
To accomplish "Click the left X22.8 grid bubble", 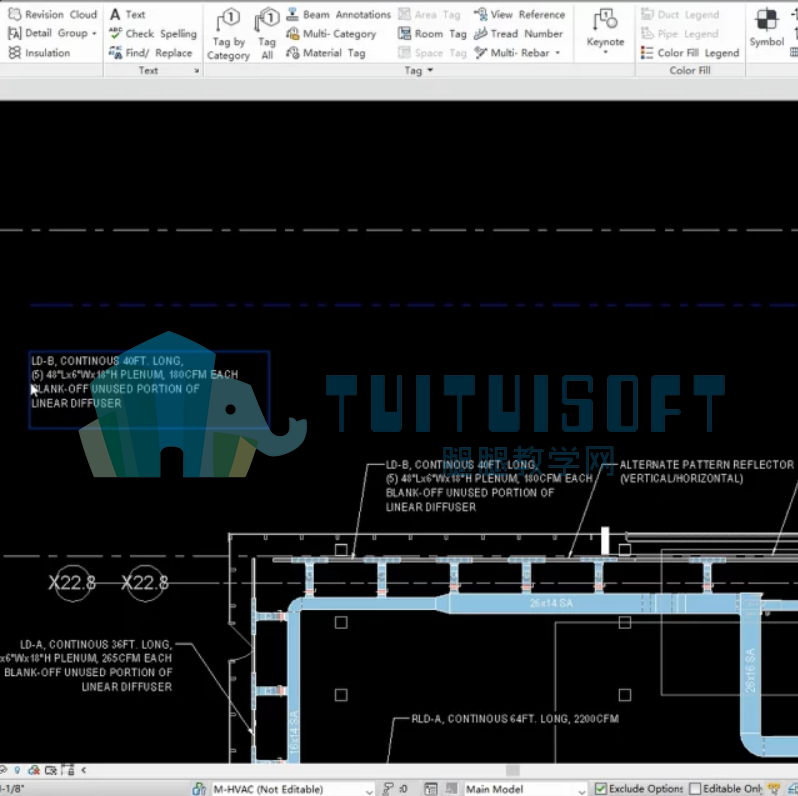I will point(72,583).
